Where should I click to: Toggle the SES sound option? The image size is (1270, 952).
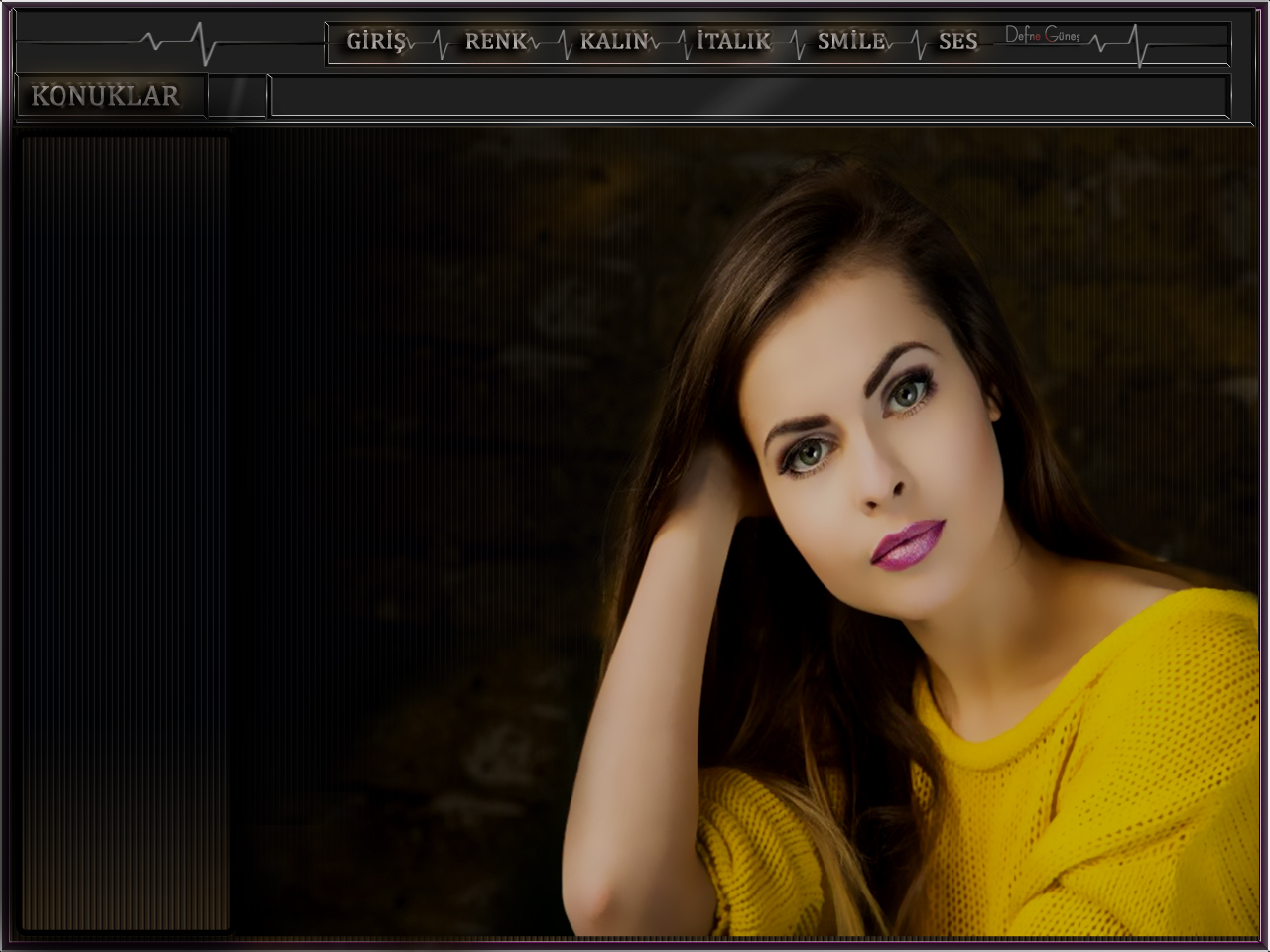(957, 42)
